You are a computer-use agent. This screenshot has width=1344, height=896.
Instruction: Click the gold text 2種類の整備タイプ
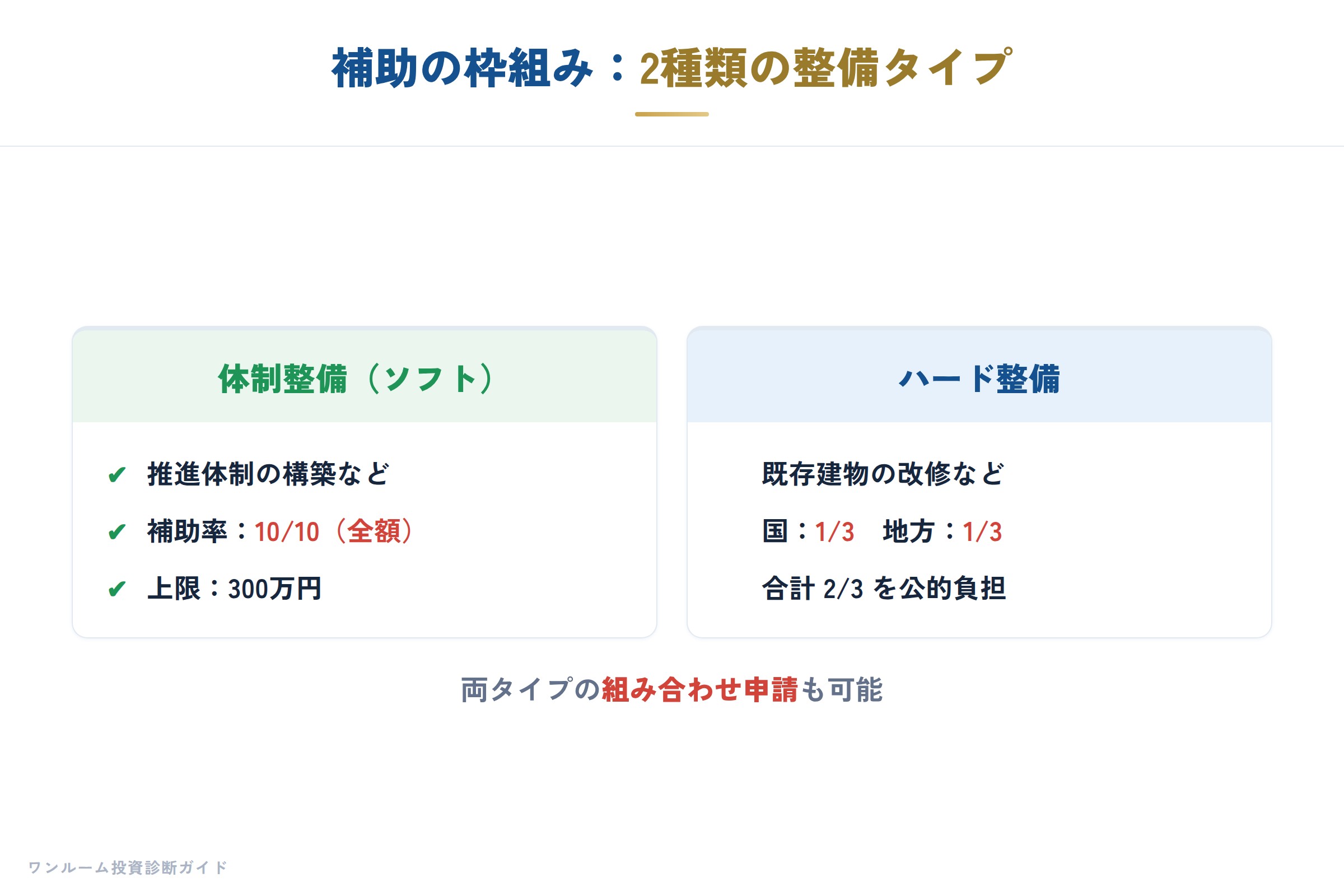(825, 68)
